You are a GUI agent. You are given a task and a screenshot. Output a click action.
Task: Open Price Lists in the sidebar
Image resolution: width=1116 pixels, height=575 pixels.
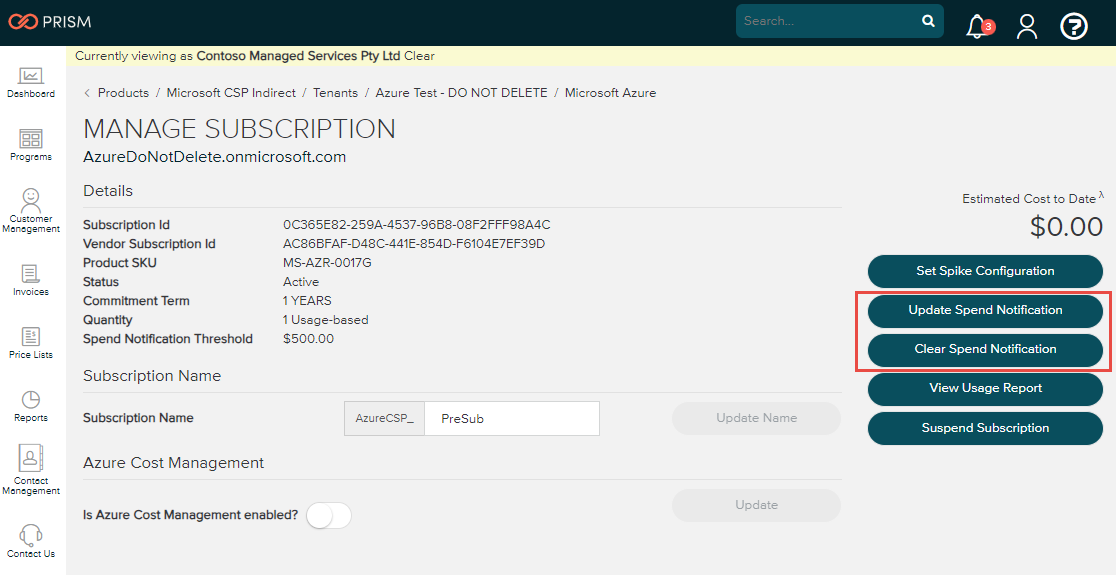(31, 343)
